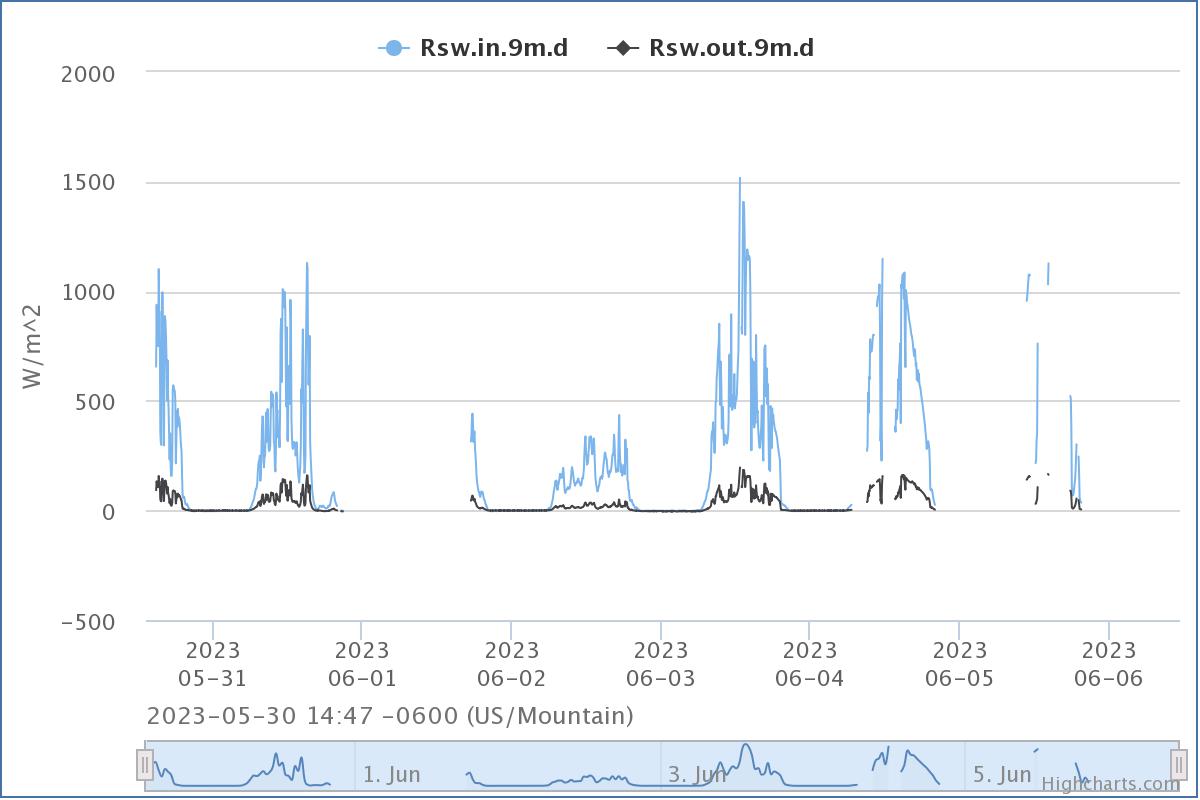1200x800 pixels.
Task: Click the 2023-05-30 14:47 timestamp text
Action: [390, 716]
